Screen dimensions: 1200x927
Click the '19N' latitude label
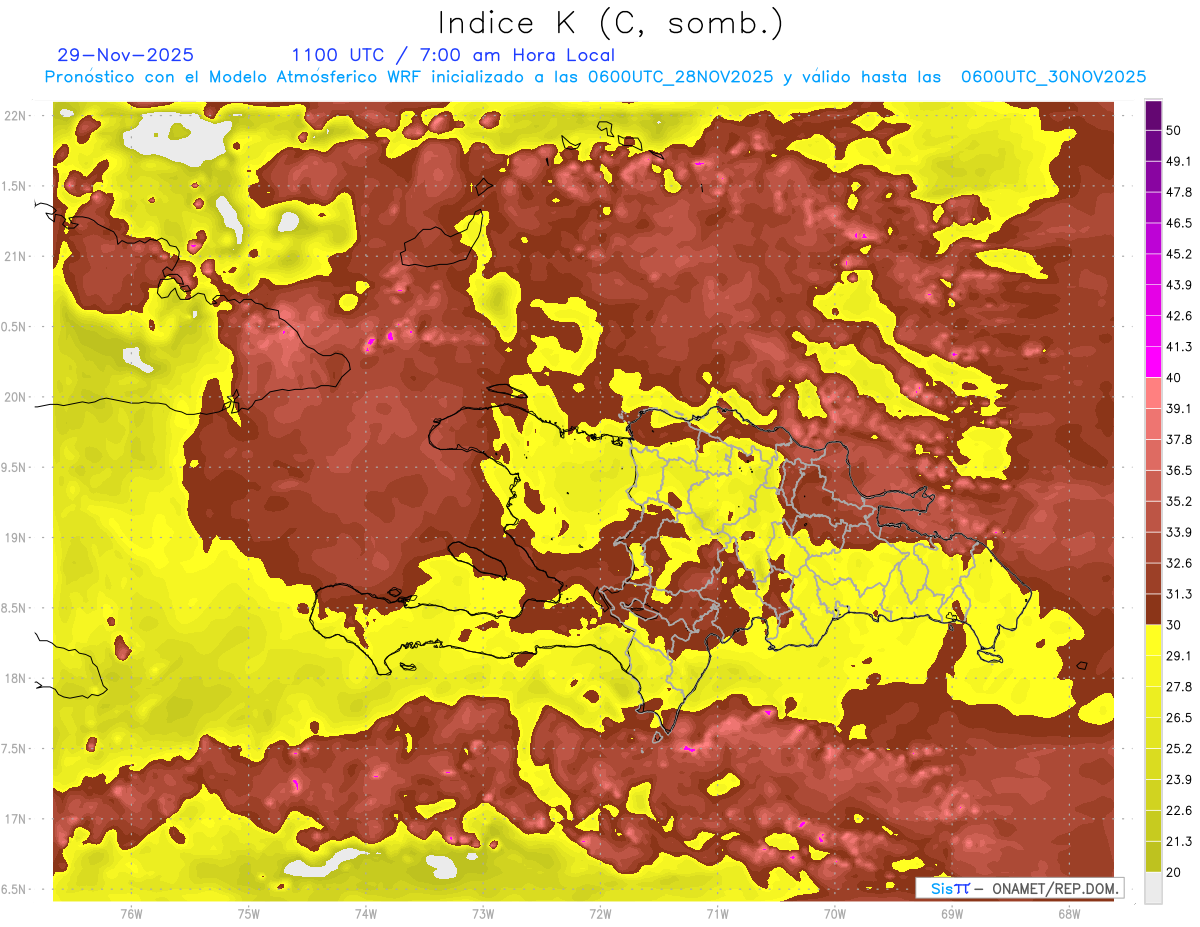click(x=15, y=538)
